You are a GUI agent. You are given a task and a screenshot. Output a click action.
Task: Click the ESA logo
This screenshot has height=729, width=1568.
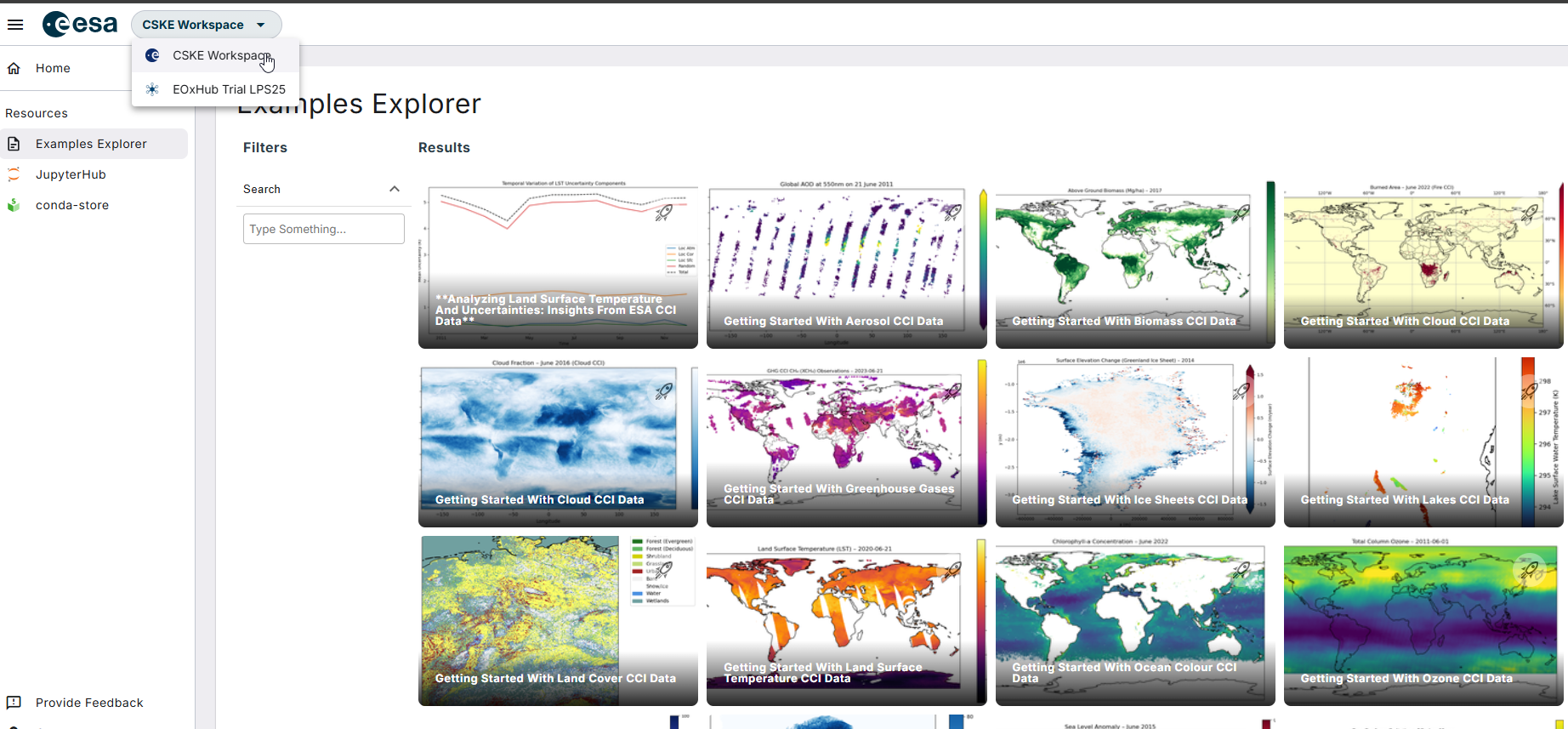tap(80, 25)
